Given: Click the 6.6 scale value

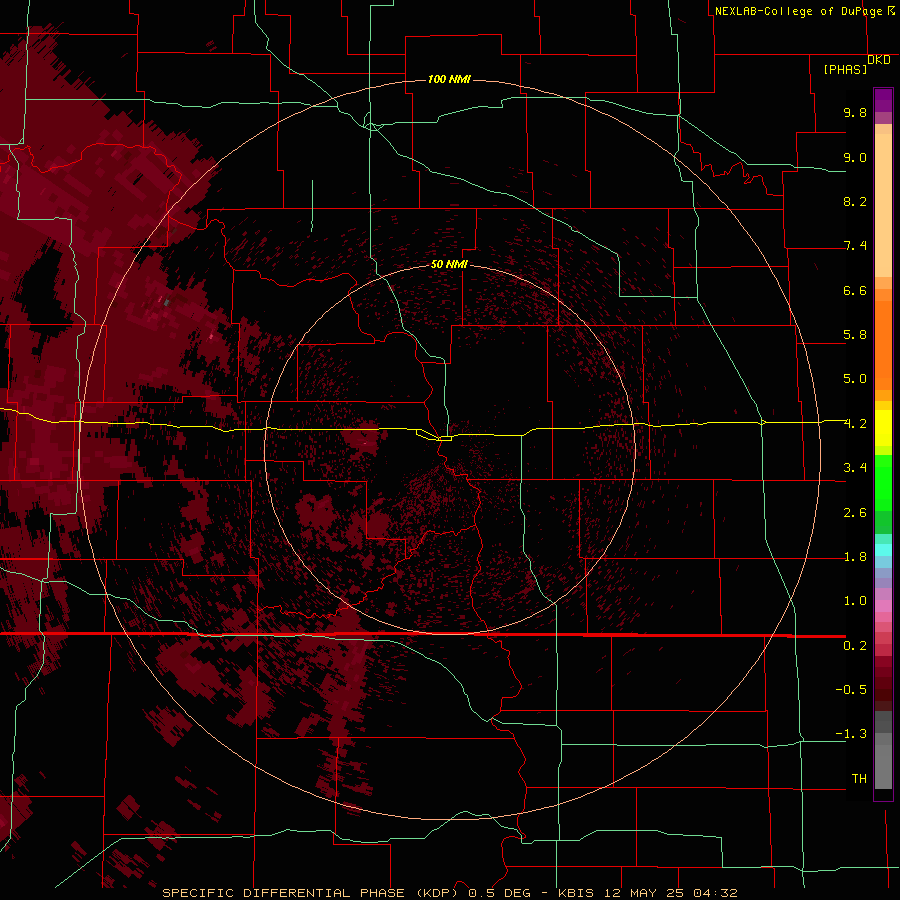Looking at the screenshot, I should pos(855,290).
